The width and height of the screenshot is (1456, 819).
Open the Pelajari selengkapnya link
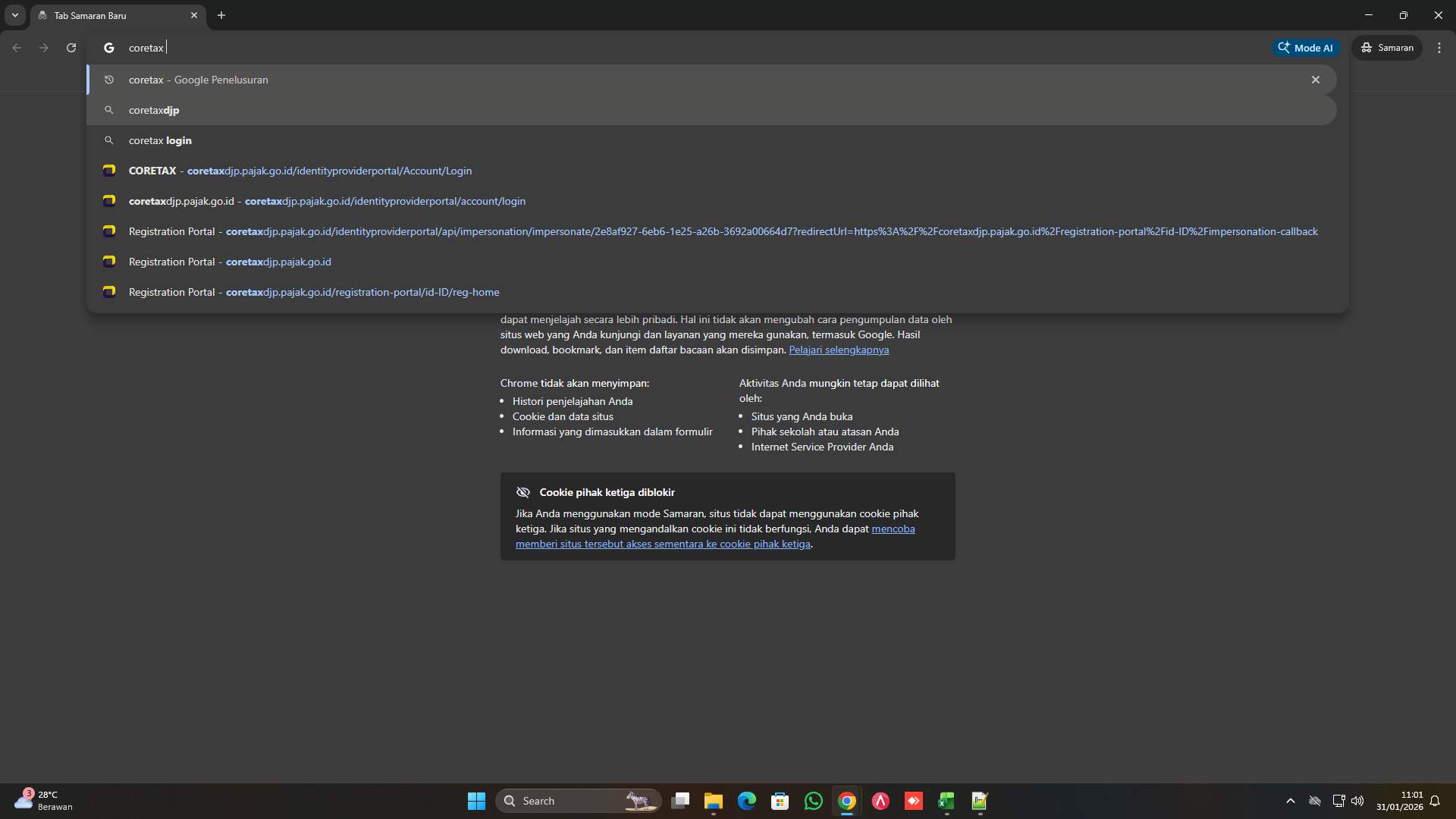(839, 350)
